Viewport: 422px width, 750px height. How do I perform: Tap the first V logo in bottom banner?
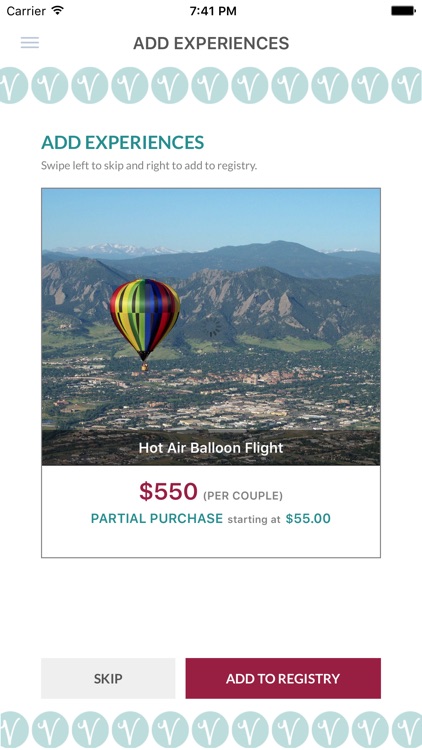click(11, 729)
